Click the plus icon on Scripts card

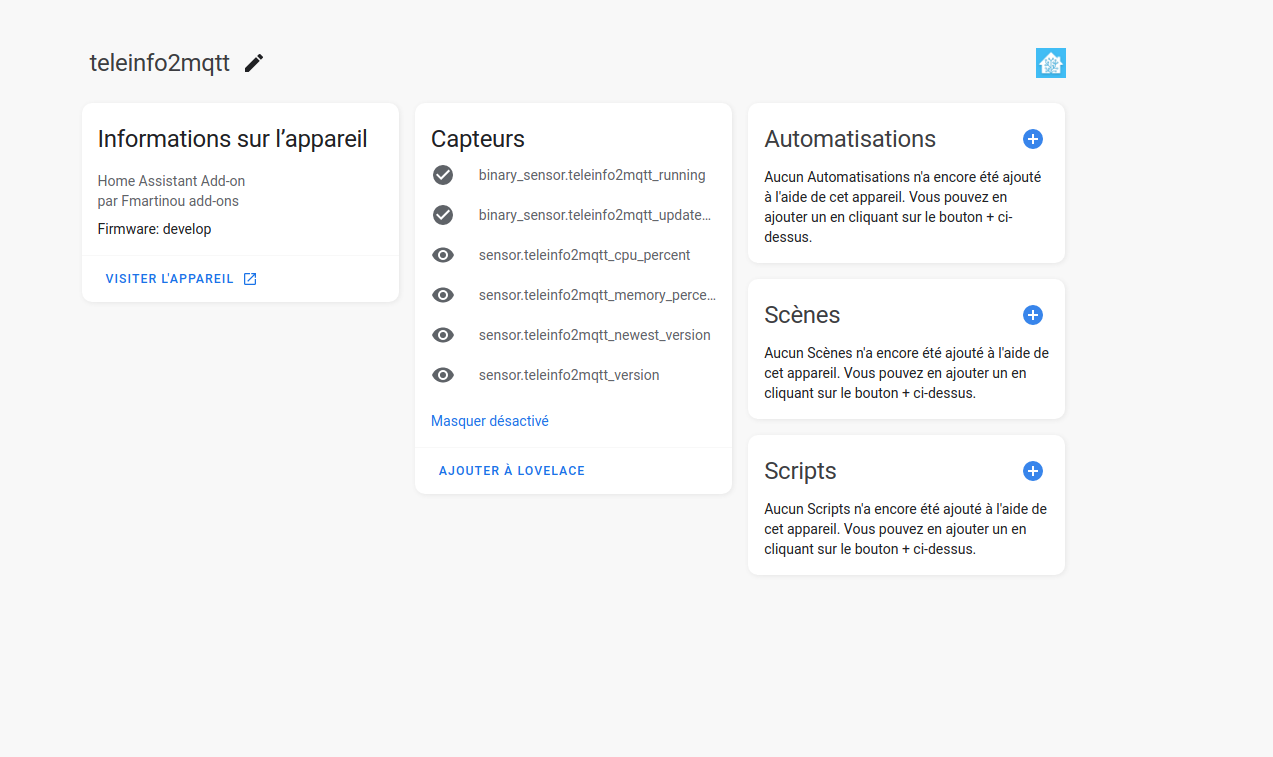(x=1032, y=471)
